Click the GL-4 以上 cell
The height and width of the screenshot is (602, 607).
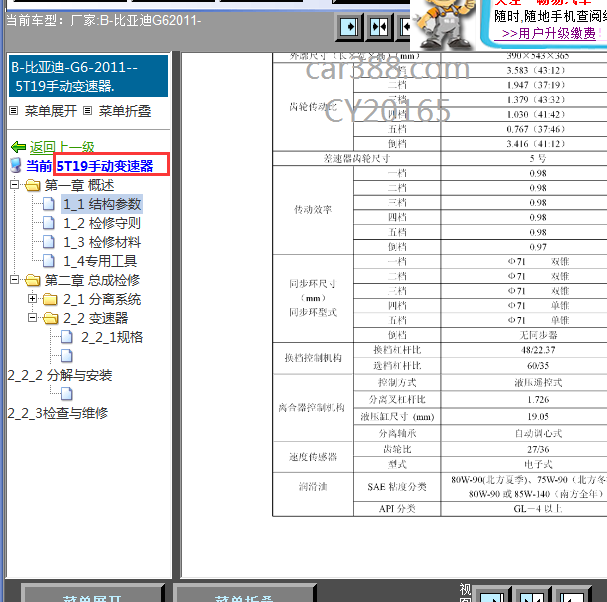click(x=538, y=509)
